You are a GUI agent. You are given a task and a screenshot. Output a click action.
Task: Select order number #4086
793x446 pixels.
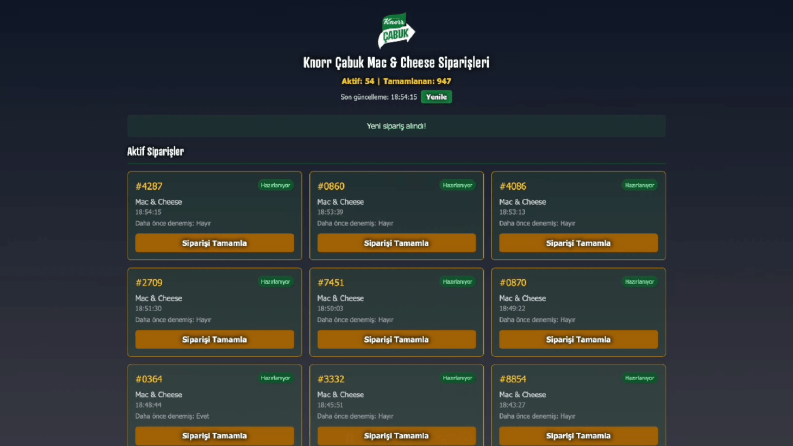[x=513, y=186]
